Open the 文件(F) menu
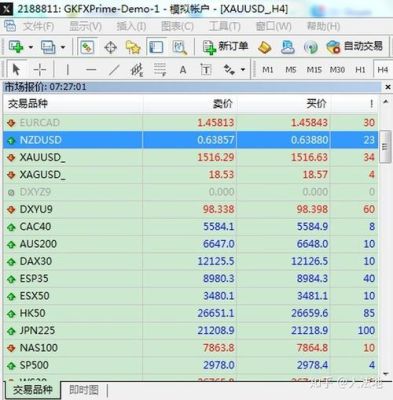This screenshot has width=393, height=400. click(x=38, y=26)
